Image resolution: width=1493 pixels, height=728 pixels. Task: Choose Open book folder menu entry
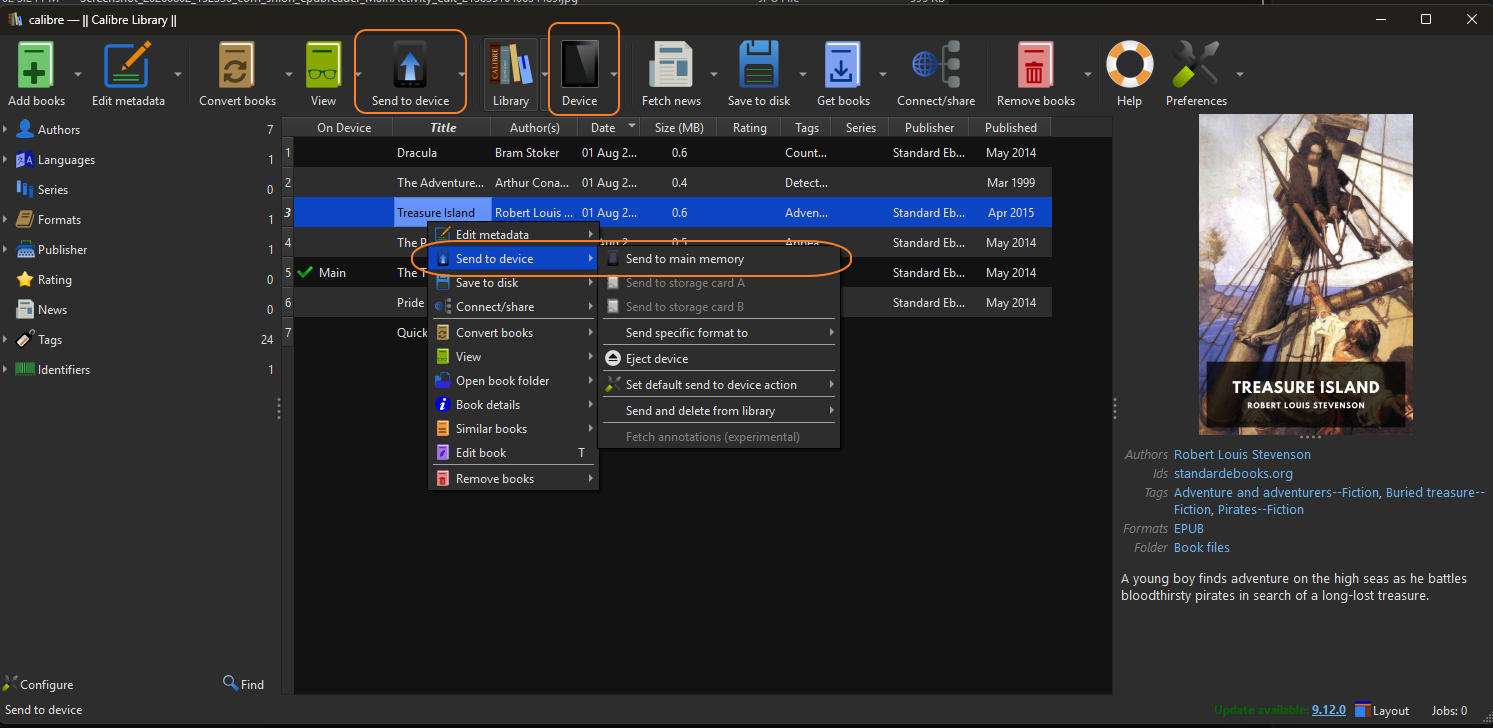tap(513, 381)
